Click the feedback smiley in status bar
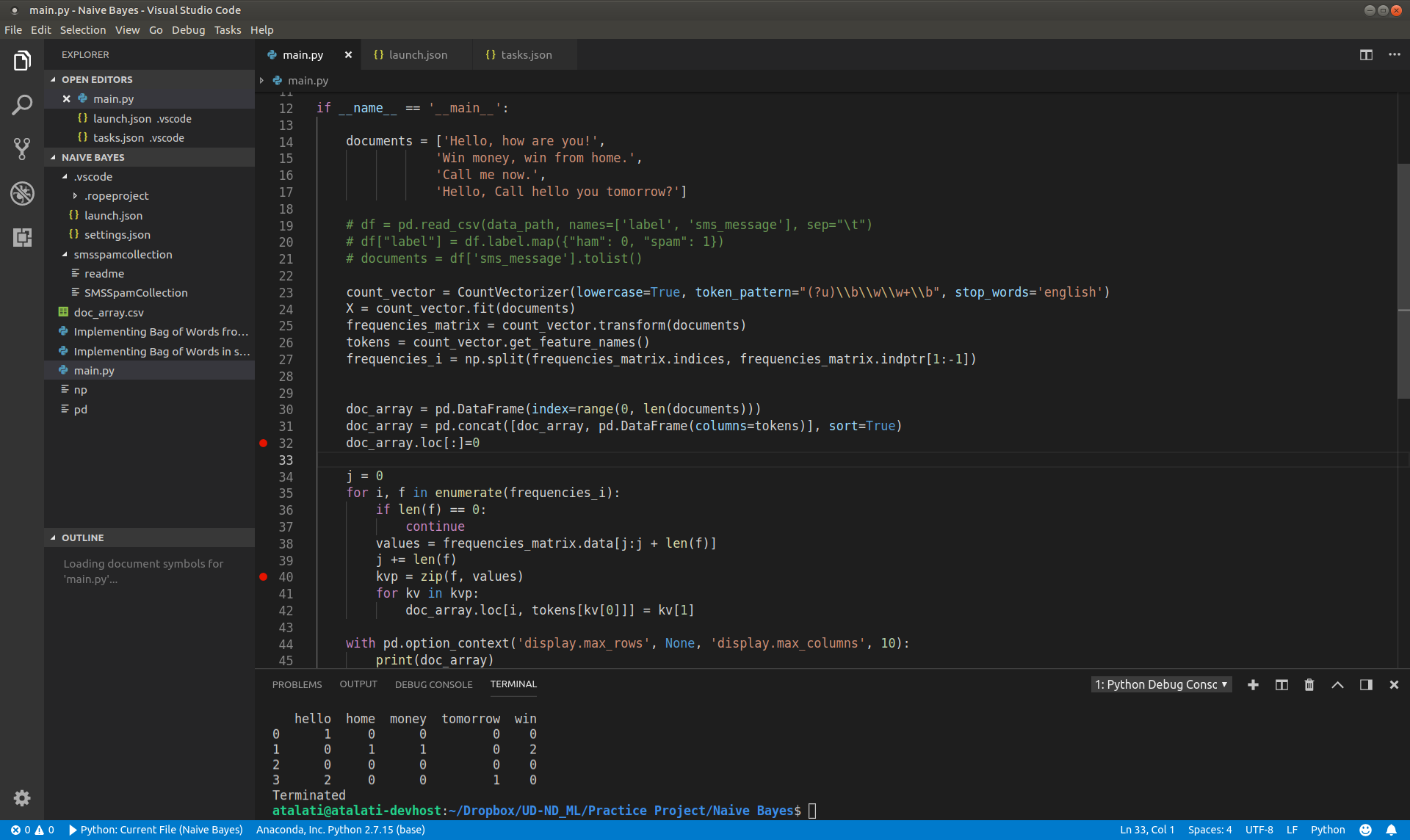 [1365, 830]
